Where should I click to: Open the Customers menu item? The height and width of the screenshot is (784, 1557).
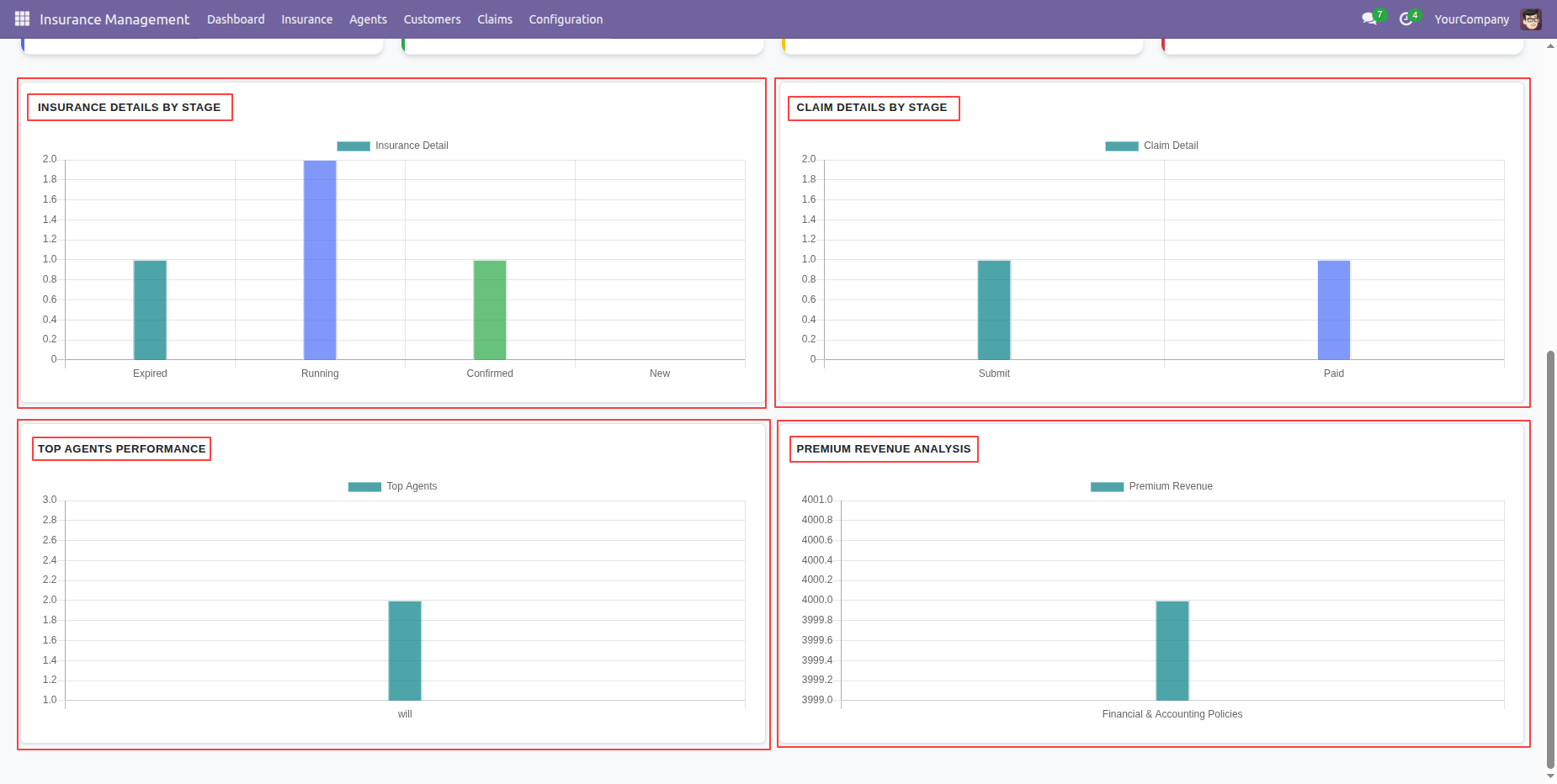432,19
